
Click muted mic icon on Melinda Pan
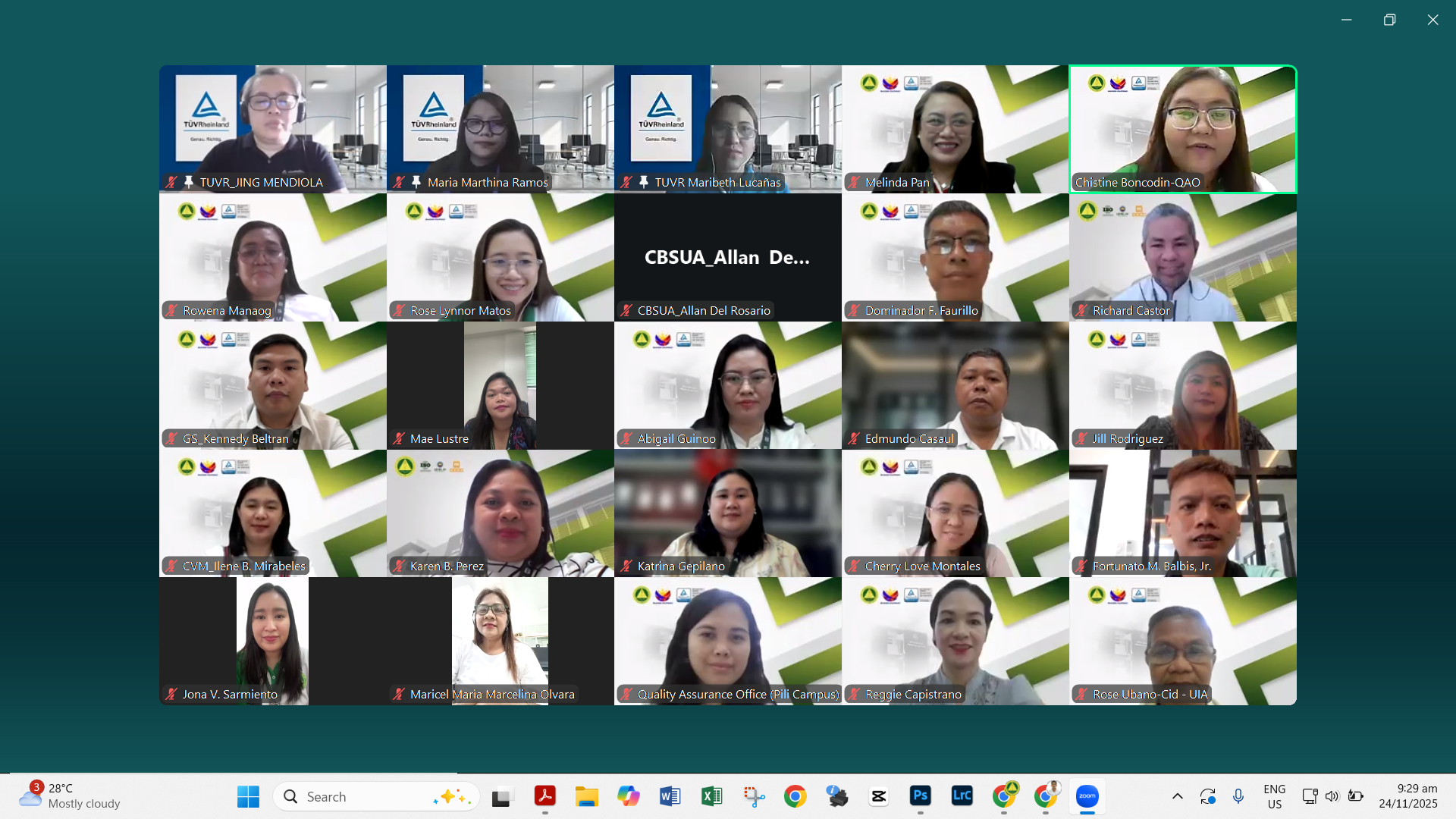point(855,182)
